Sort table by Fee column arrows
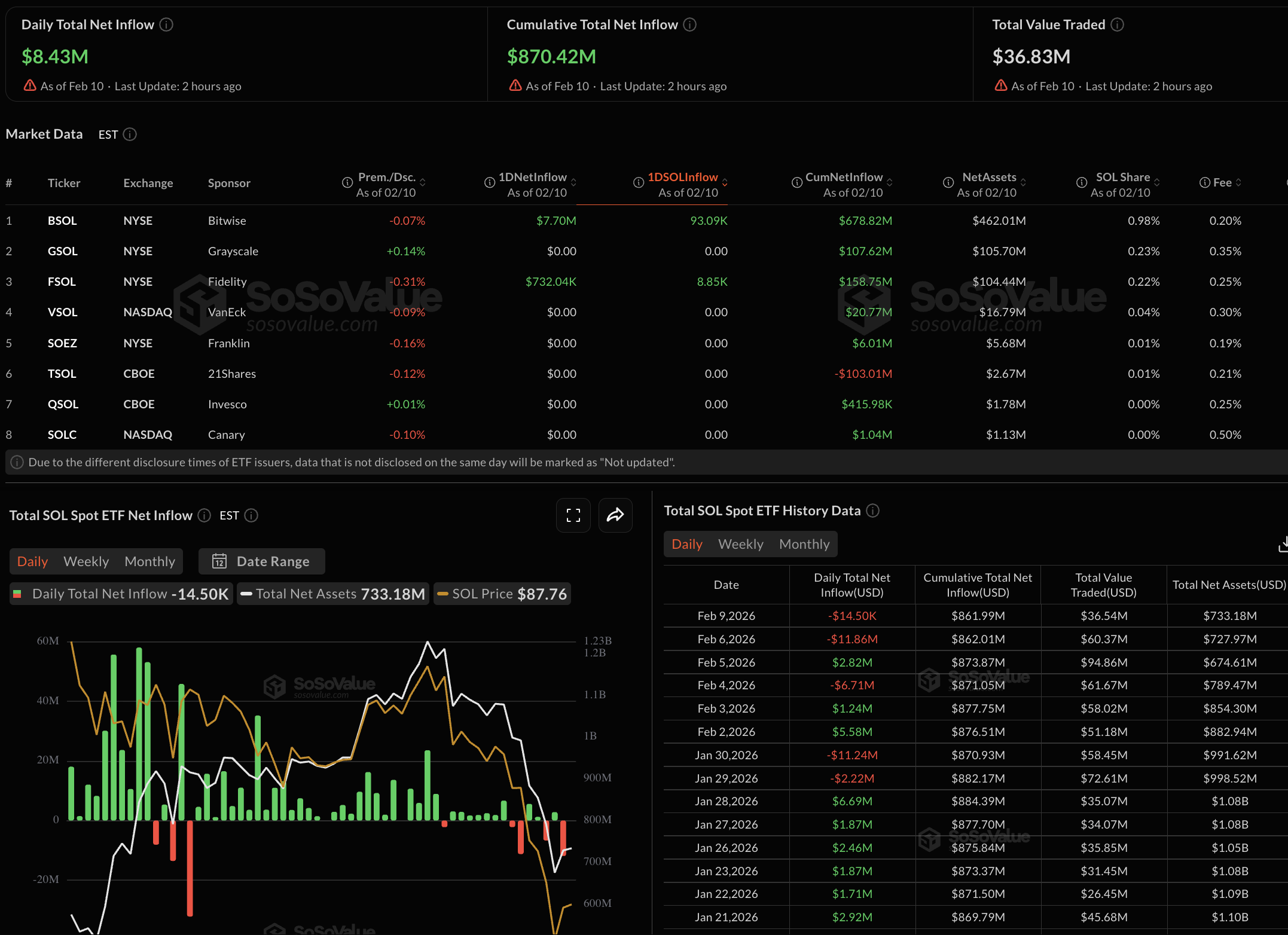This screenshot has width=1288, height=935. tap(1238, 182)
